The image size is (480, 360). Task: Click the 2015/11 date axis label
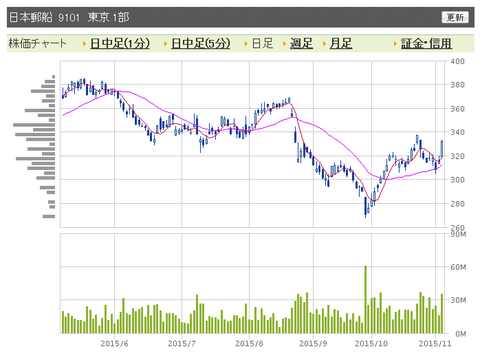pos(435,343)
